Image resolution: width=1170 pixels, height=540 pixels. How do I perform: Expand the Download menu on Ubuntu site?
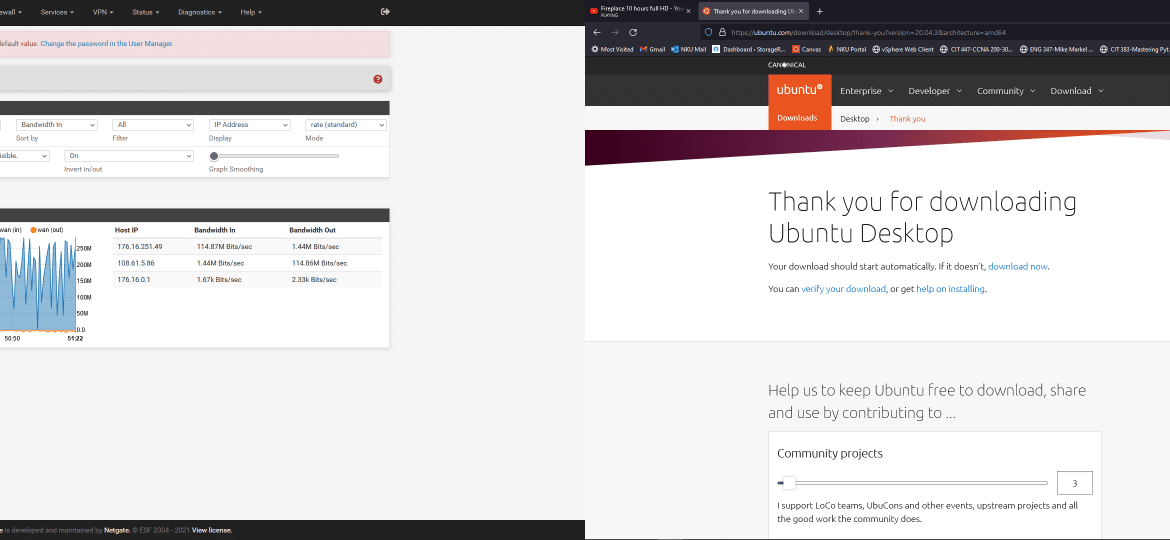[x=1077, y=91]
